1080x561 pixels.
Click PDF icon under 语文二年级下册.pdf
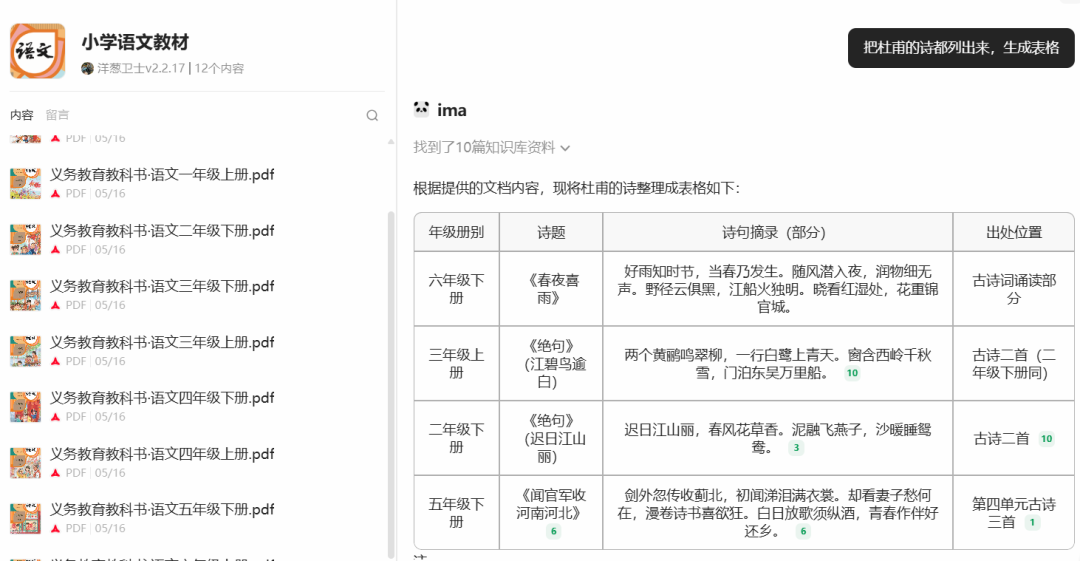point(56,249)
